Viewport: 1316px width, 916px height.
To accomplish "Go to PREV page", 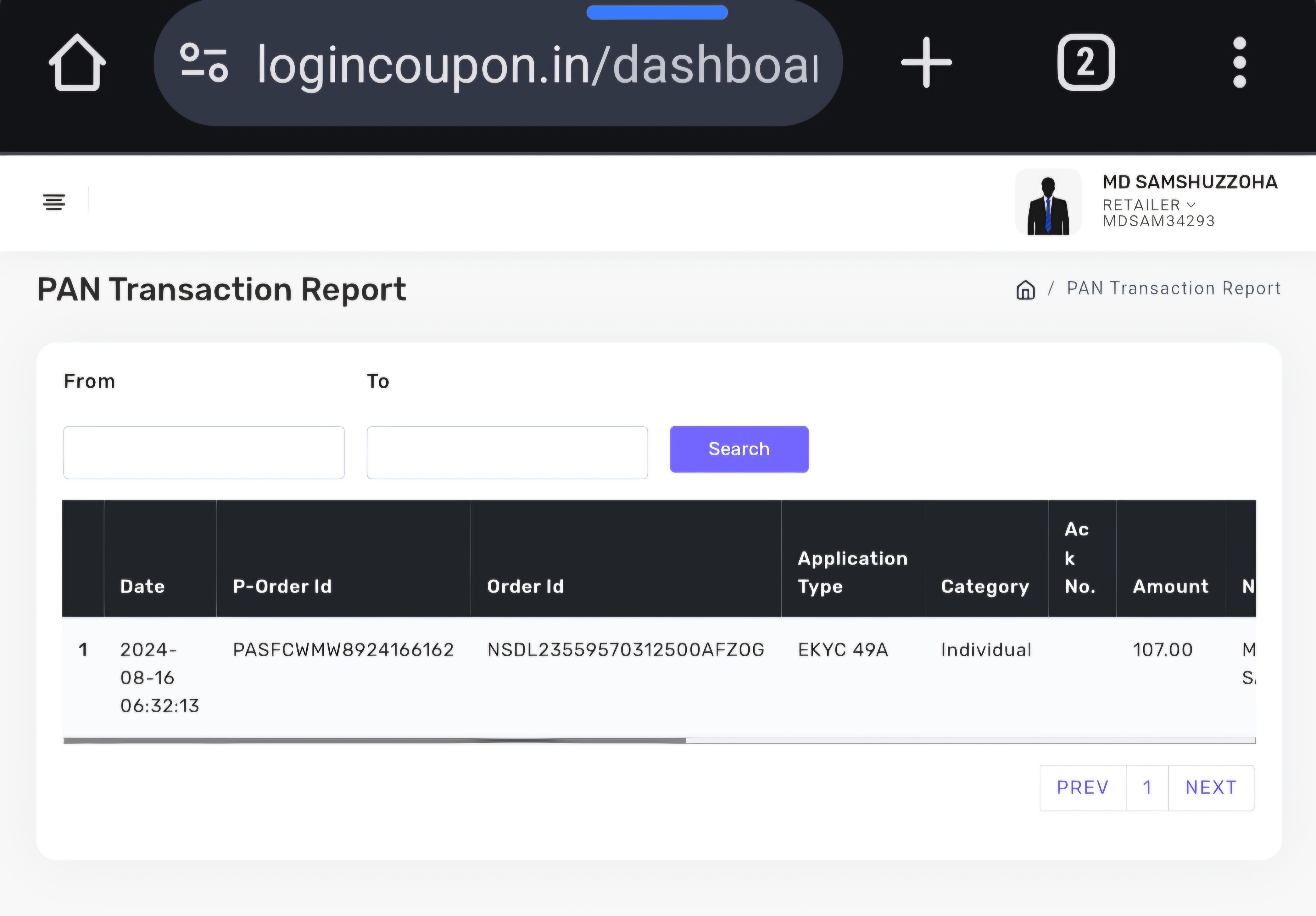I will (x=1082, y=788).
